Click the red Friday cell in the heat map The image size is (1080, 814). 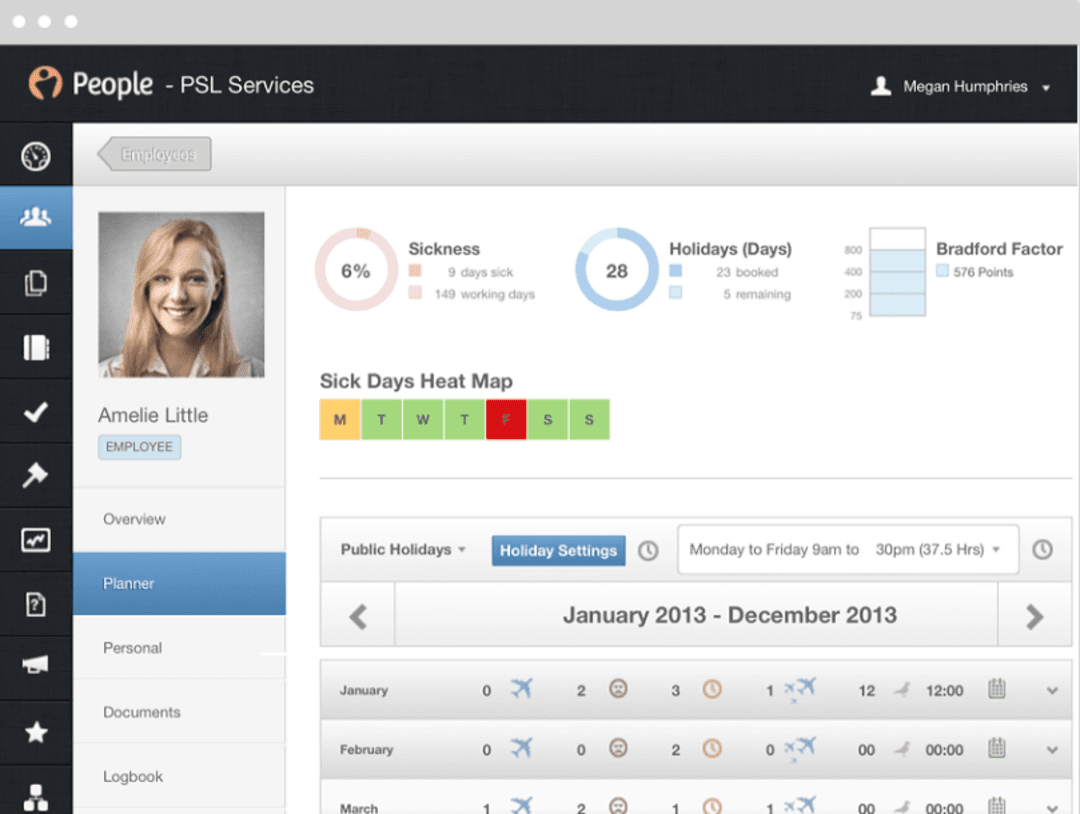coord(506,419)
